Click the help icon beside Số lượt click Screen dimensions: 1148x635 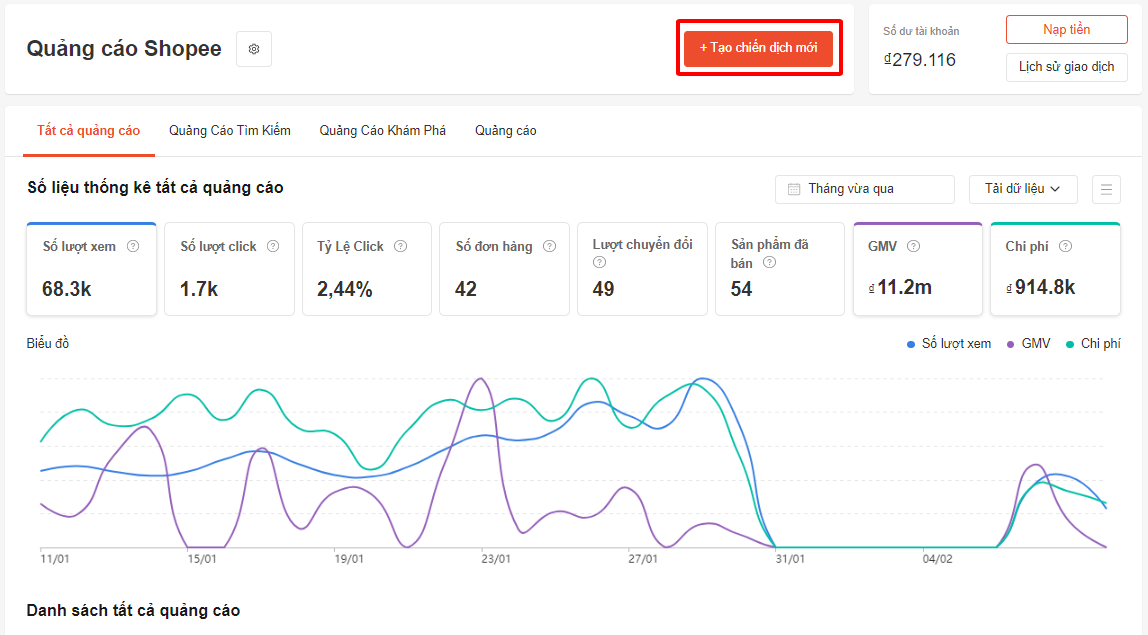tap(273, 246)
